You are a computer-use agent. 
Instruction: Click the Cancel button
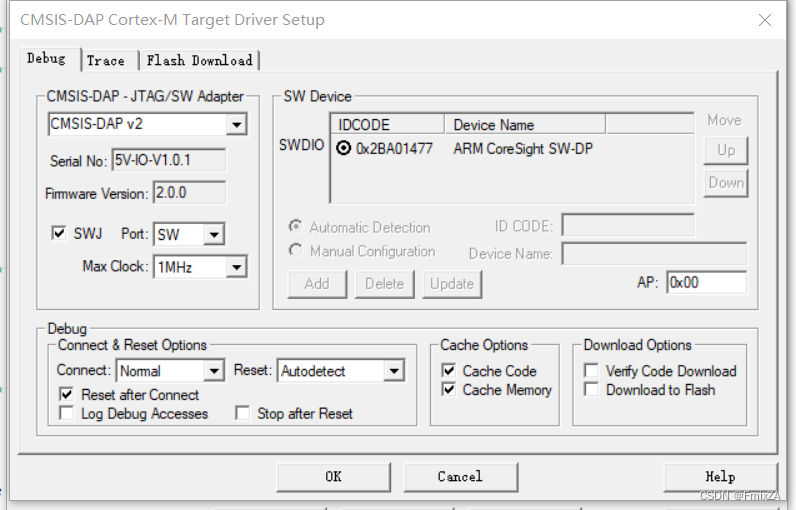460,477
